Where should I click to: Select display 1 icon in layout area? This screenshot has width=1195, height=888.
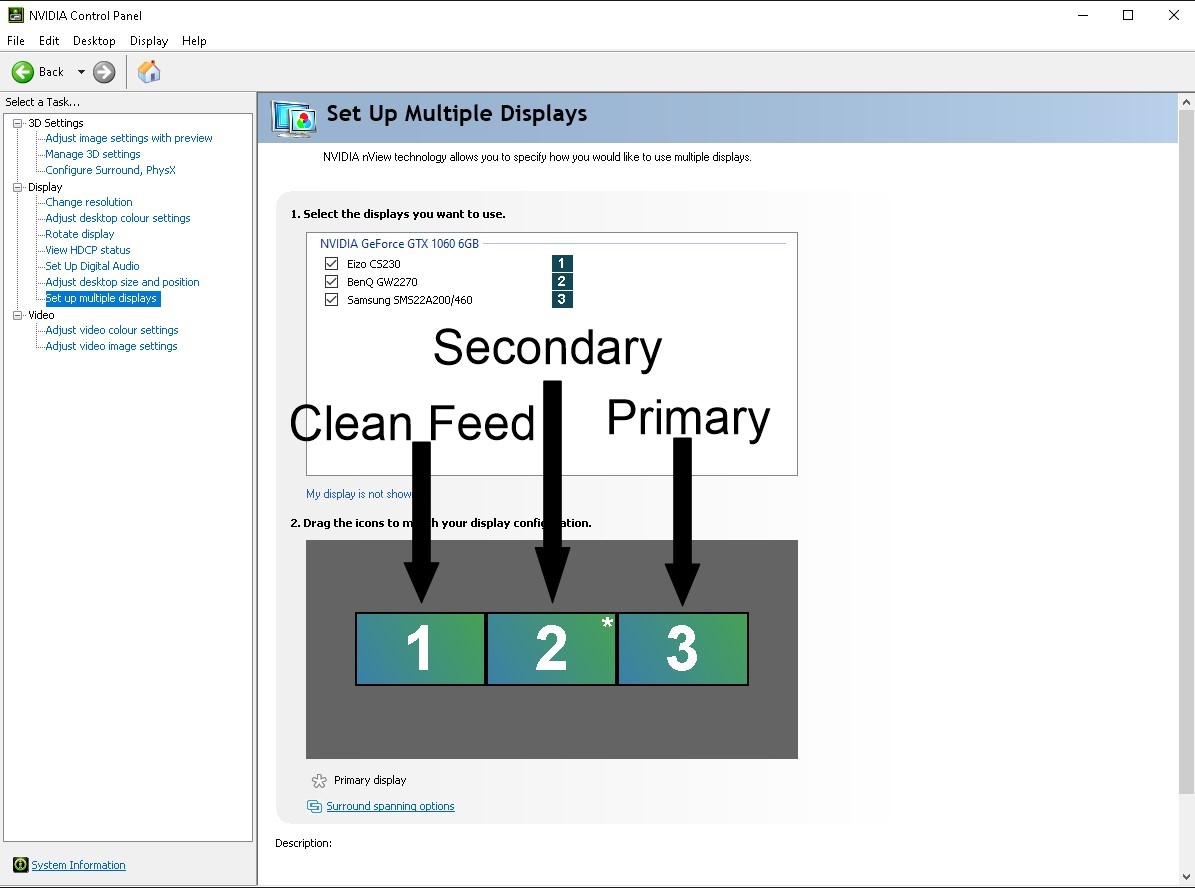(420, 649)
